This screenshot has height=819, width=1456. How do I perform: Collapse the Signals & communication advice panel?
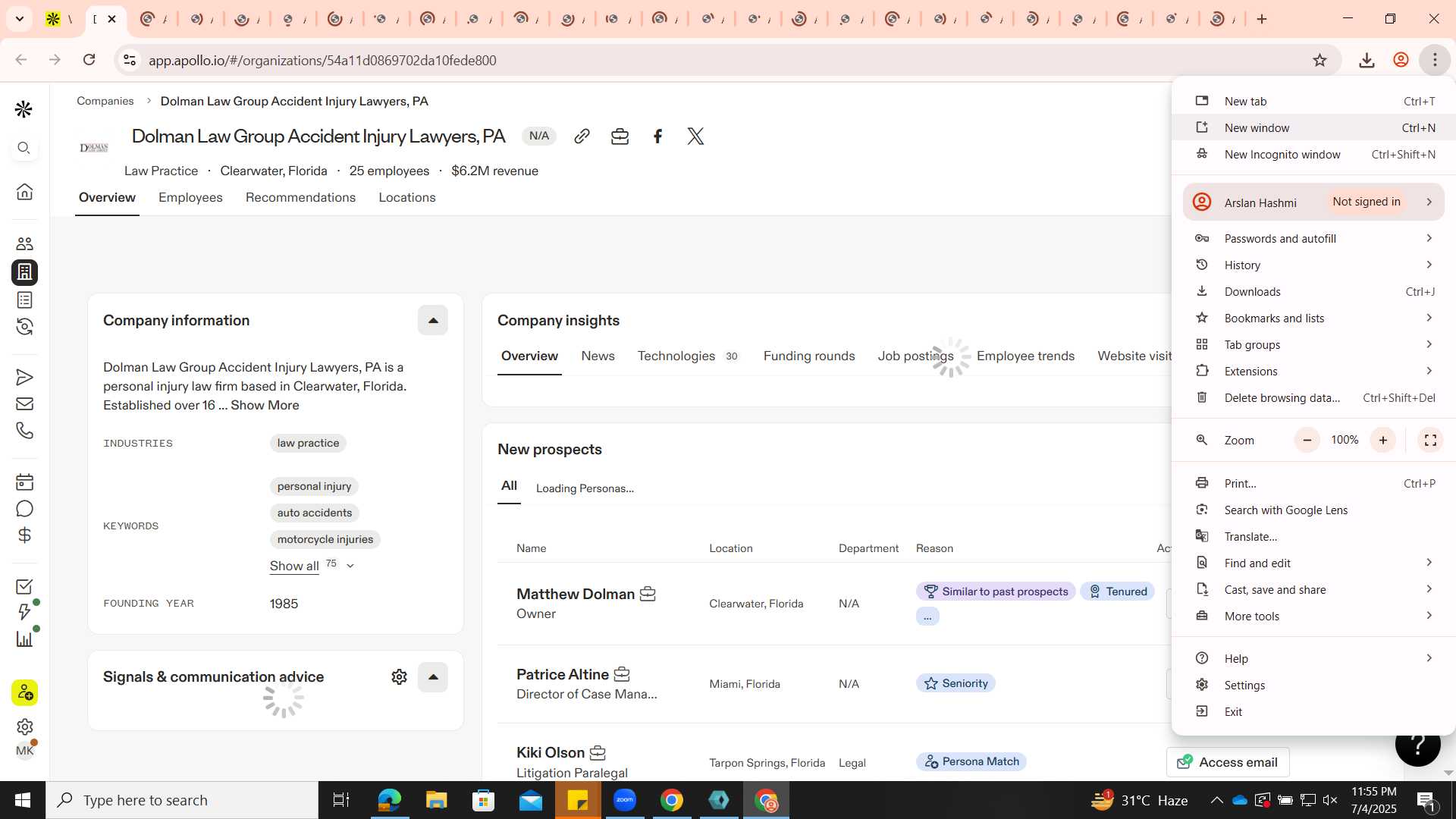433,676
